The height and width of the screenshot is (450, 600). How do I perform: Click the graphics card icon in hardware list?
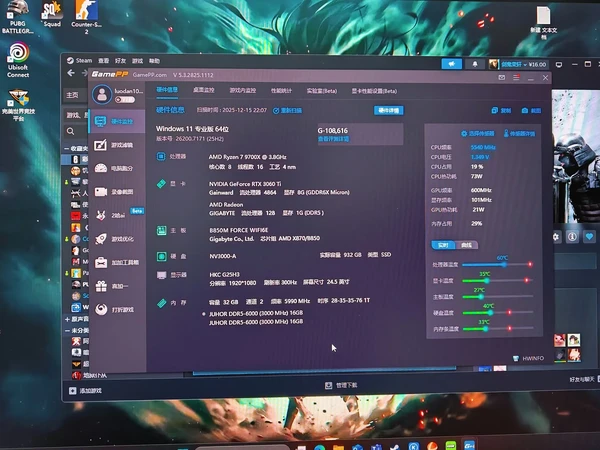tap(161, 184)
